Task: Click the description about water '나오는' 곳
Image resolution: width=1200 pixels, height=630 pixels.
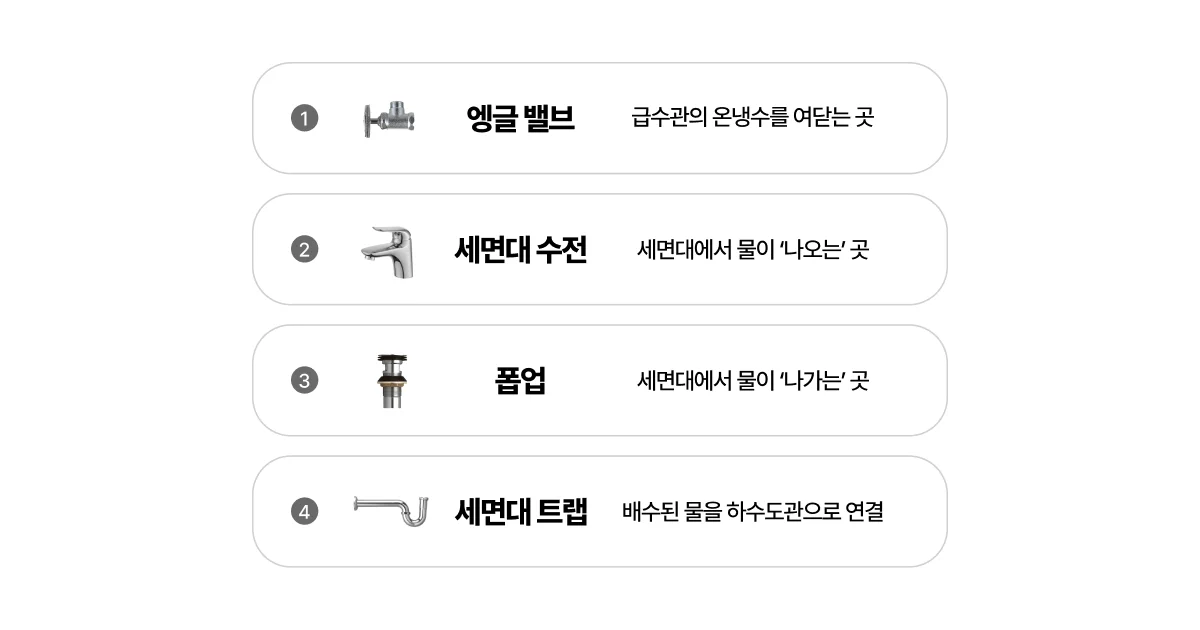Action: [x=752, y=250]
